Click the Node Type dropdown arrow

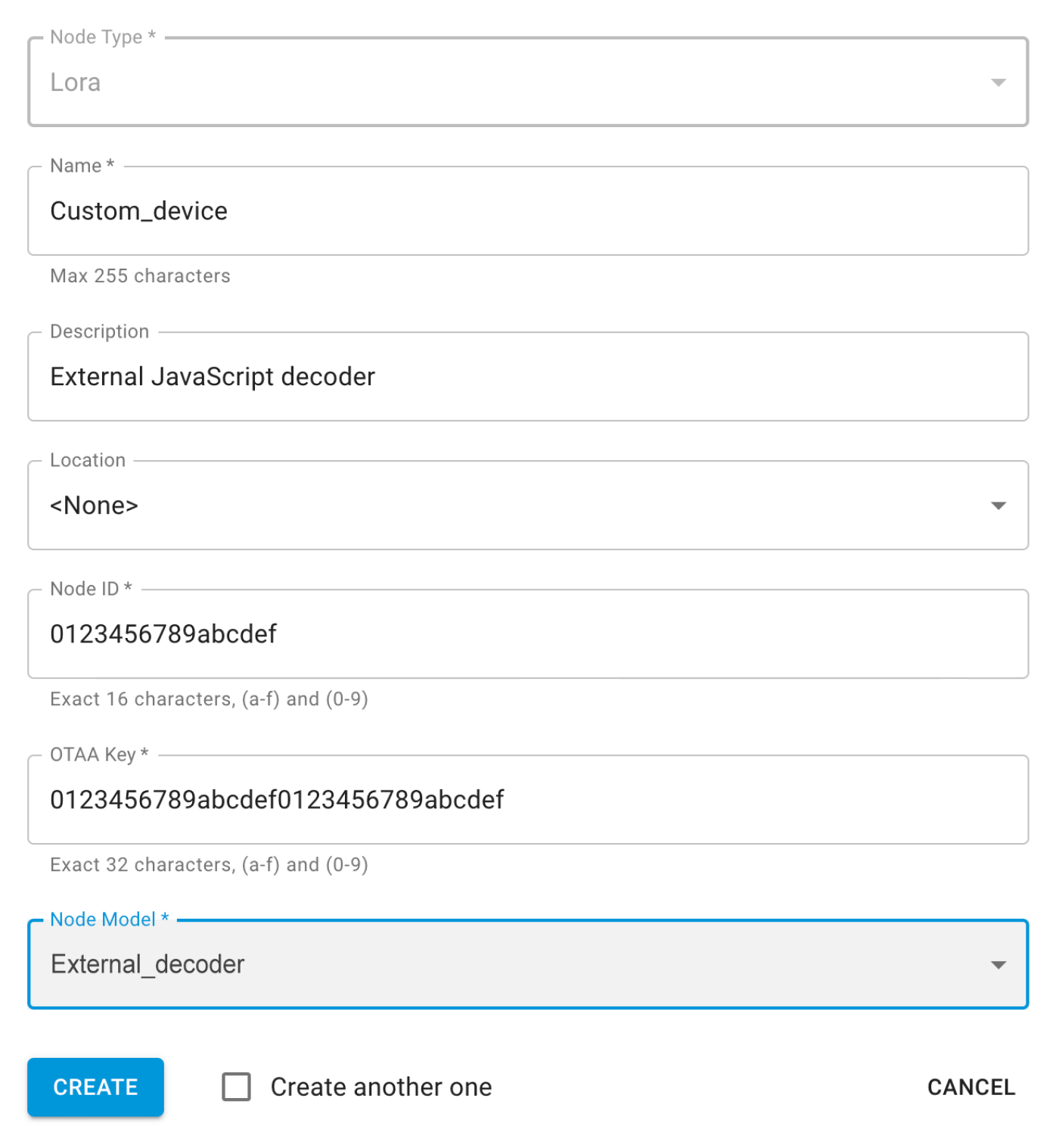998,82
